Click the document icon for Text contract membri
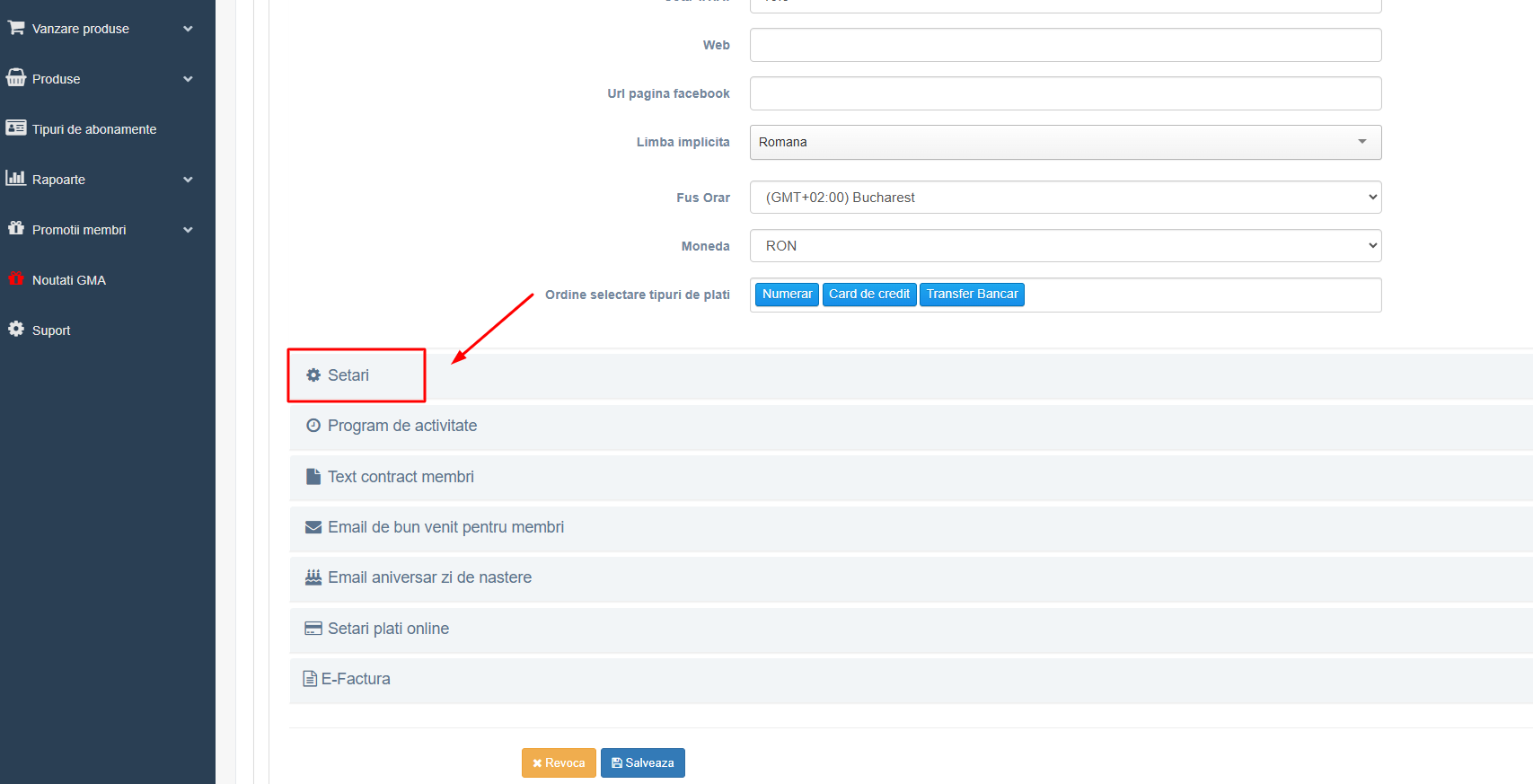 [313, 477]
